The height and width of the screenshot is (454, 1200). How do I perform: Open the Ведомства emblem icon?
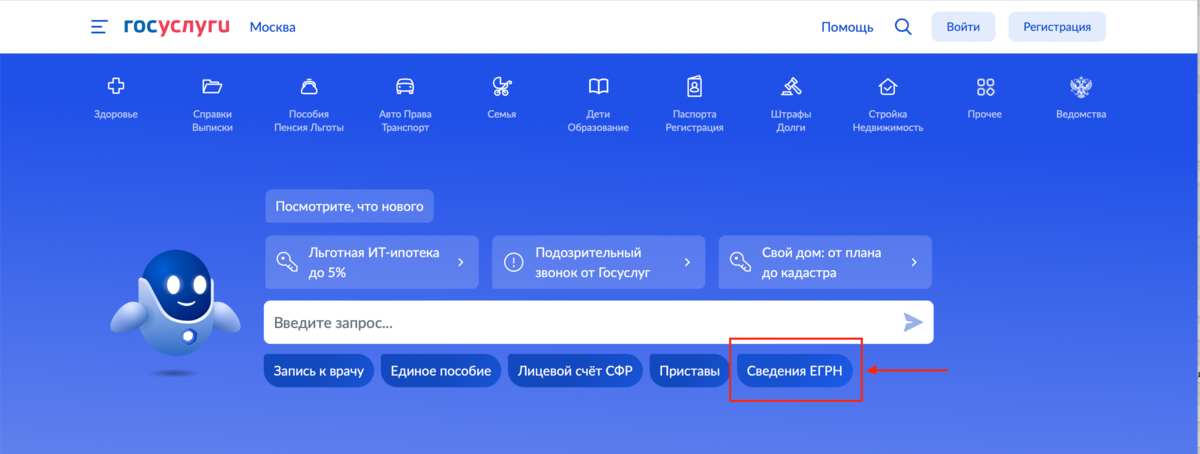(x=1081, y=86)
